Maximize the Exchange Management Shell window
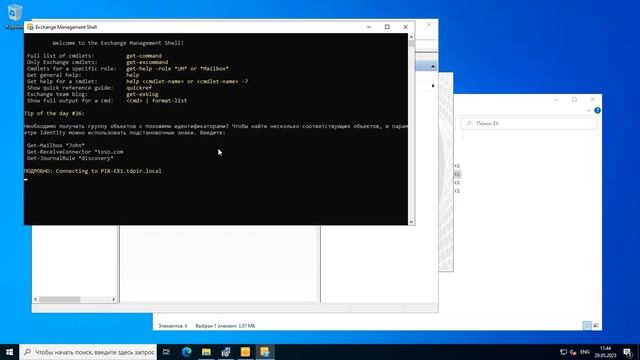This screenshot has height=360, width=640. point(387,27)
